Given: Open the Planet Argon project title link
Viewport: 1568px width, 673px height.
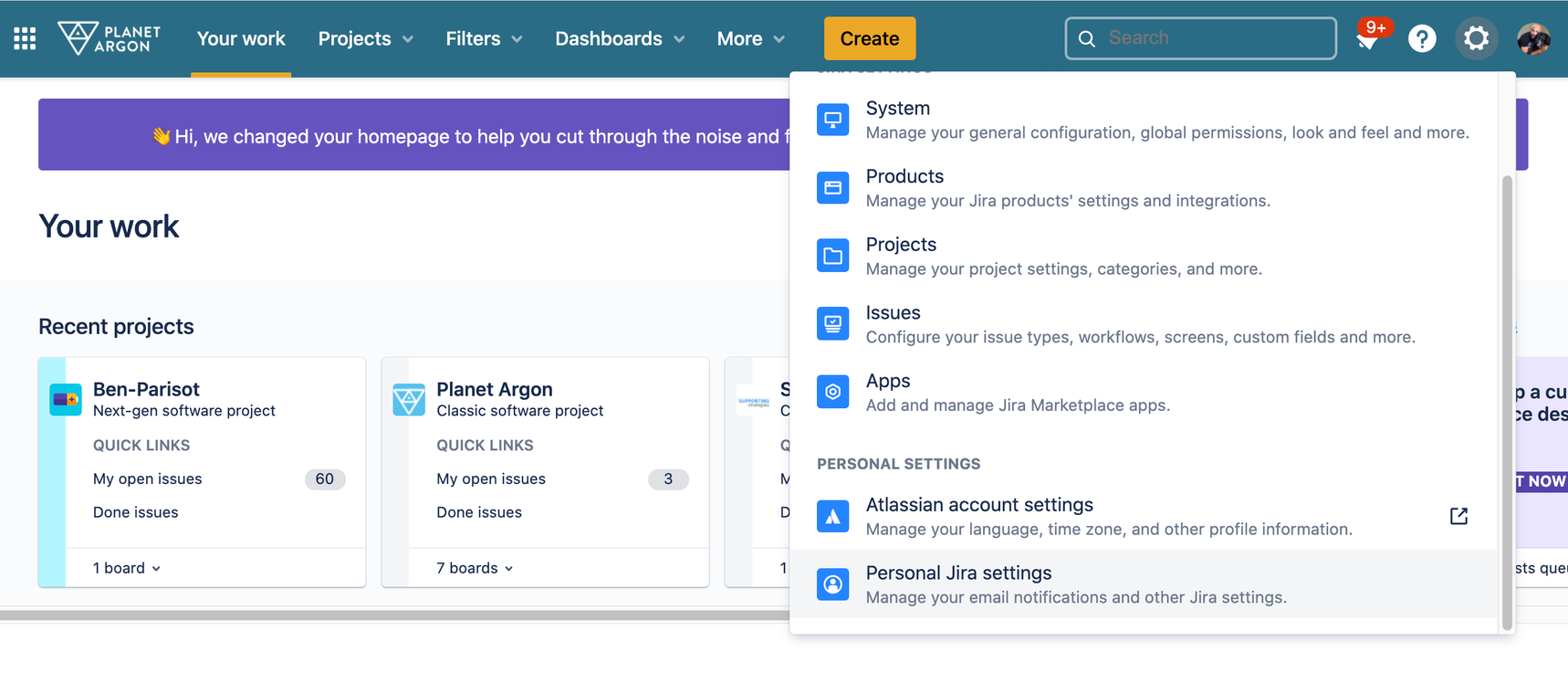Looking at the screenshot, I should tap(495, 389).
